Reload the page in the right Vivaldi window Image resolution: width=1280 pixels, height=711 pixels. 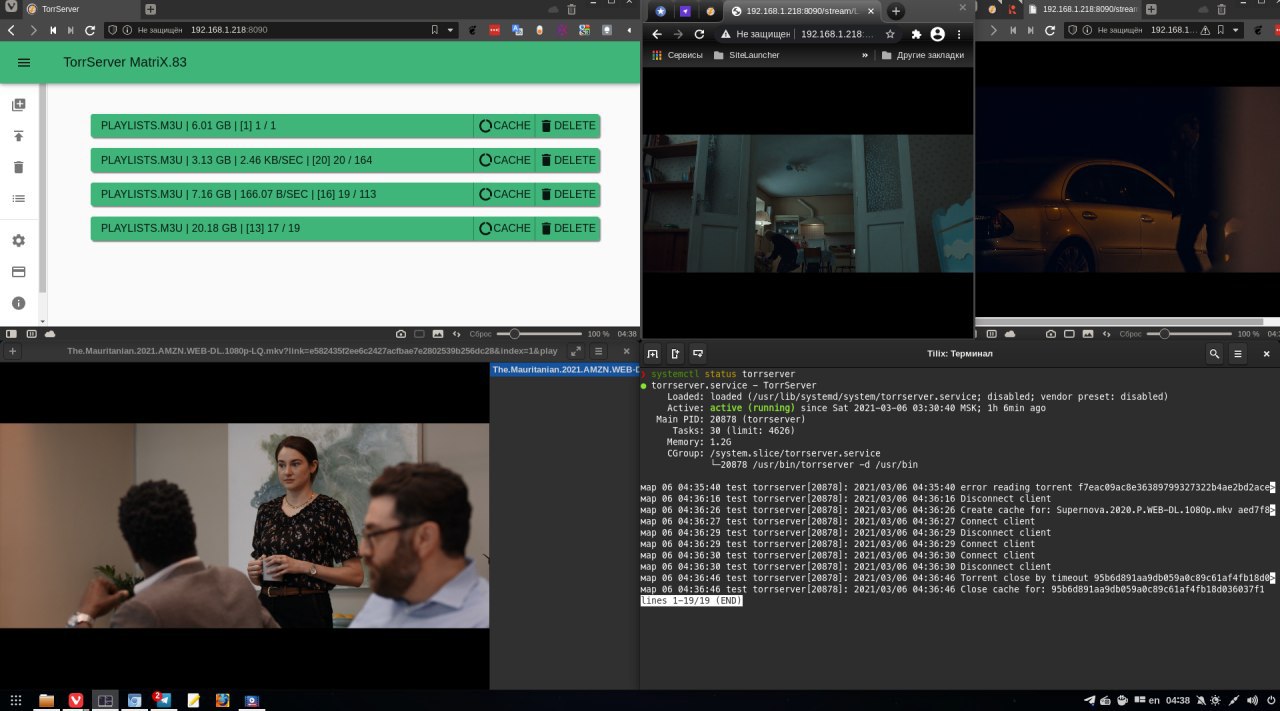pyautogui.click(x=1050, y=30)
